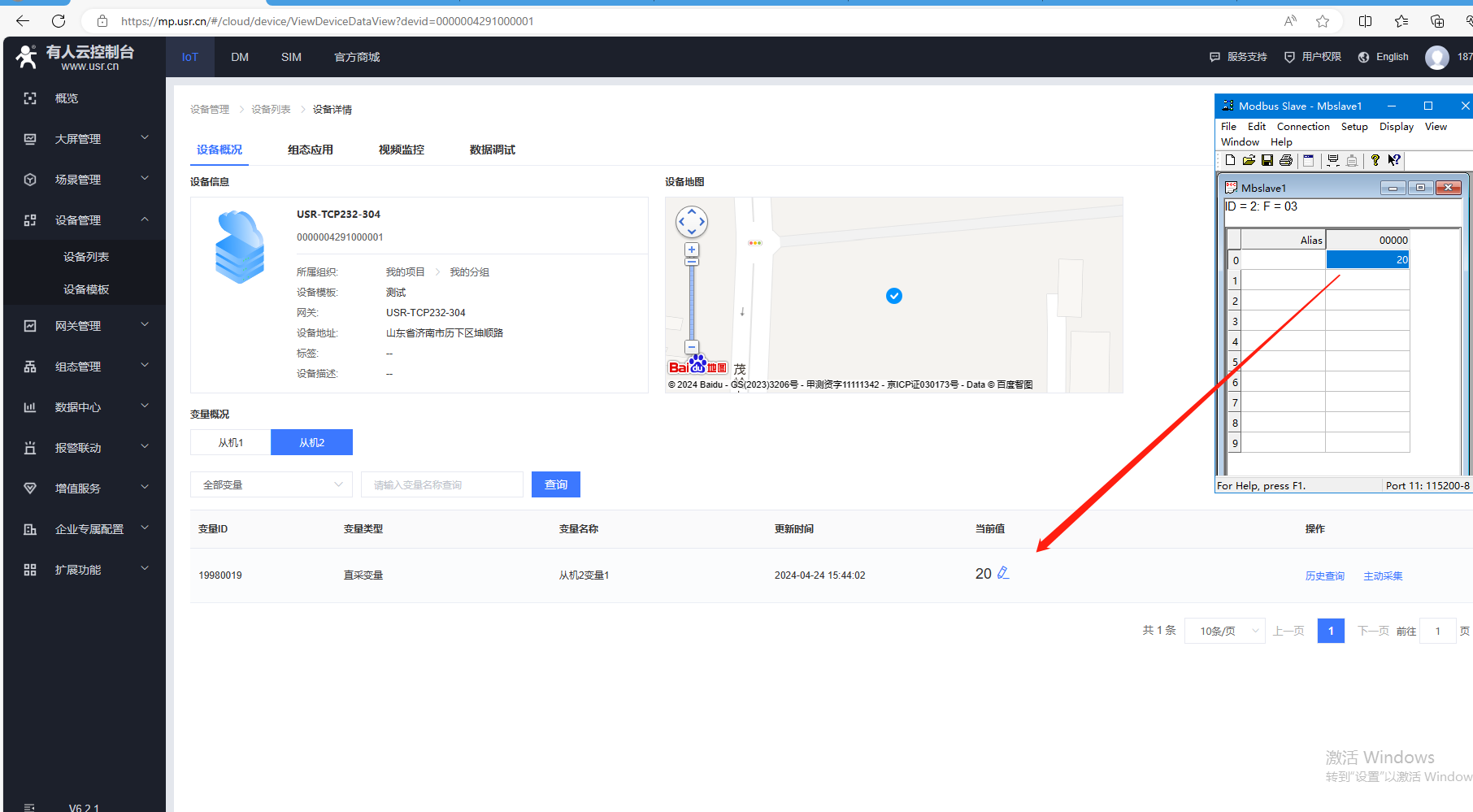Zoom in the Baidu map with plus button

coord(692,250)
